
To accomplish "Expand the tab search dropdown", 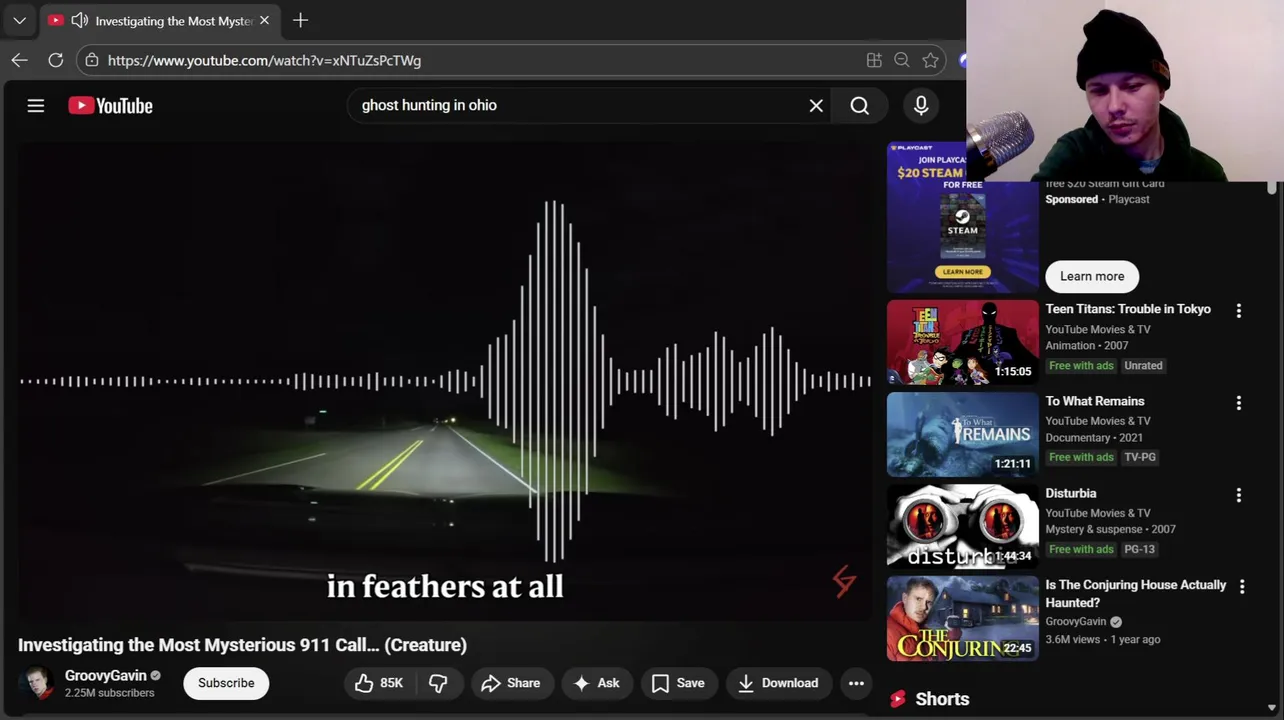I will coord(19,20).
